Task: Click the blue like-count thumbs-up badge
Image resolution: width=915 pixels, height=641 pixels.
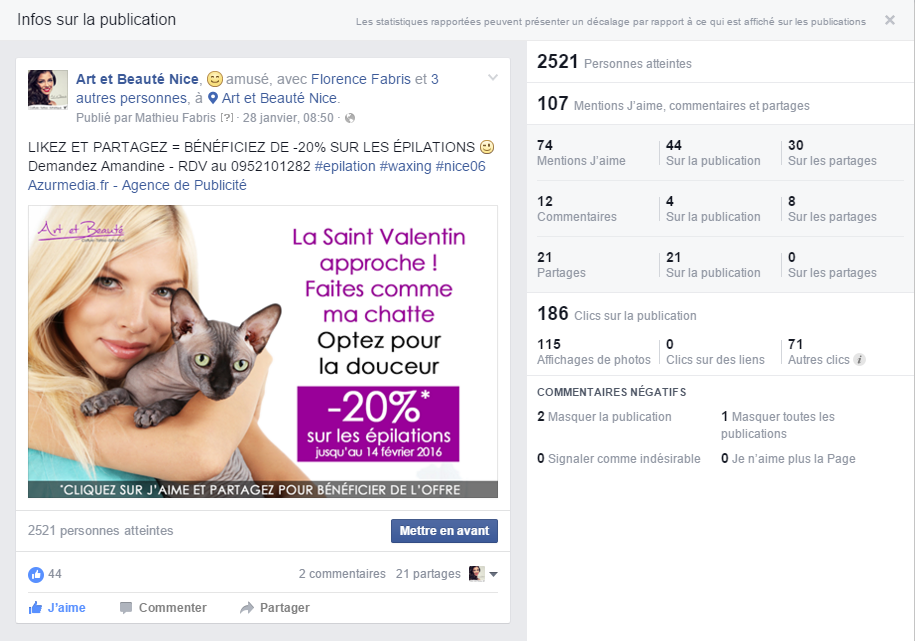Action: 36,574
